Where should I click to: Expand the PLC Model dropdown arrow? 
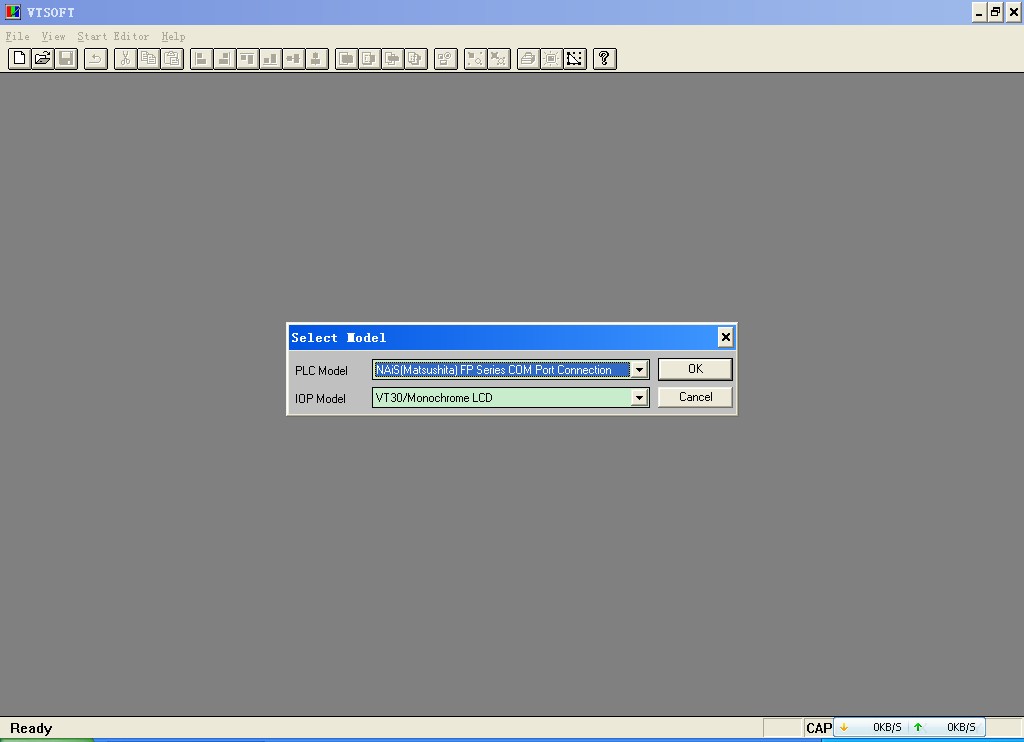(639, 370)
